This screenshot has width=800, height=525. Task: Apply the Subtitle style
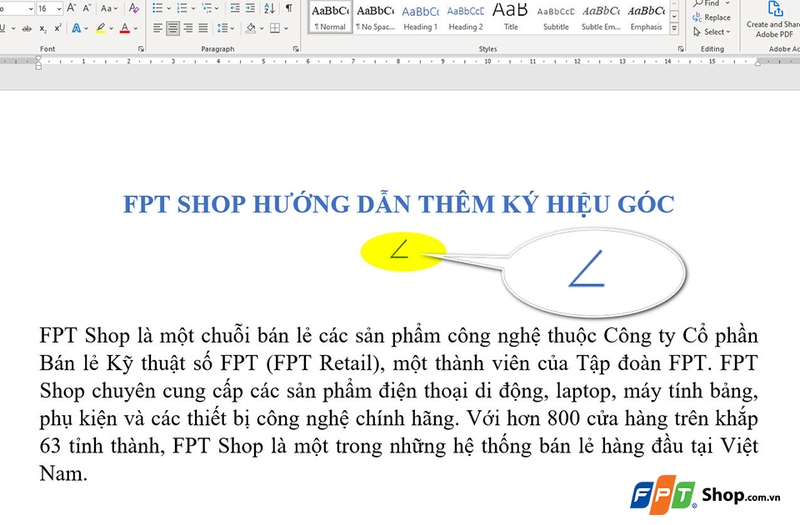556,17
